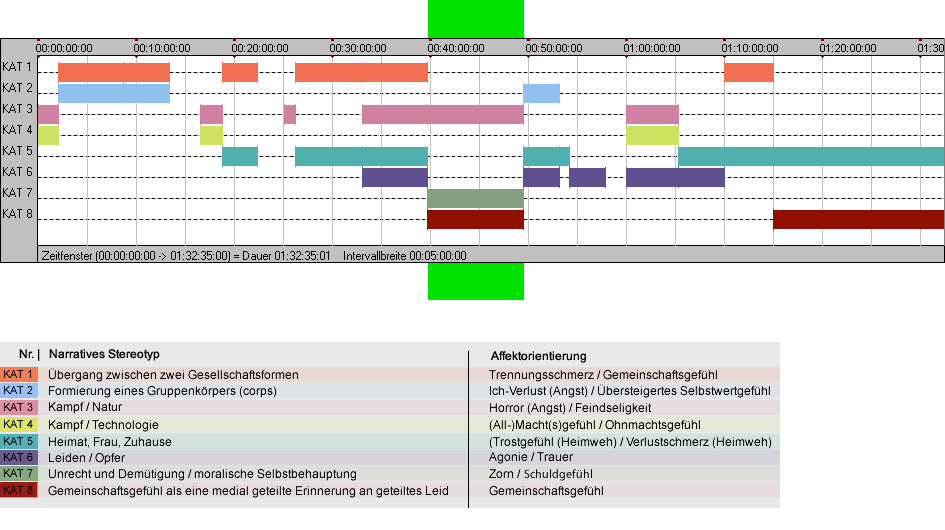945x530 pixels.
Task: Click the dark red KAT 8 legend swatch
Action: (x=19, y=490)
